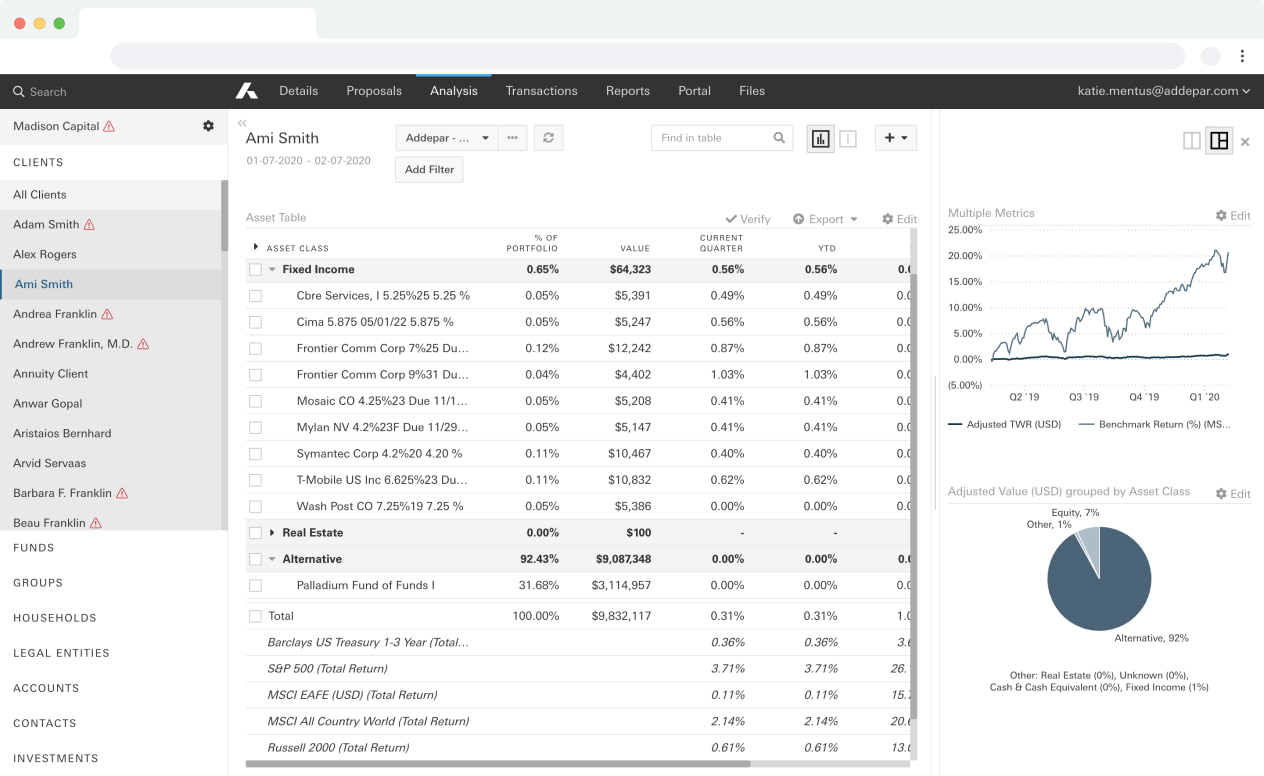Click the refresh view icon

pos(548,138)
